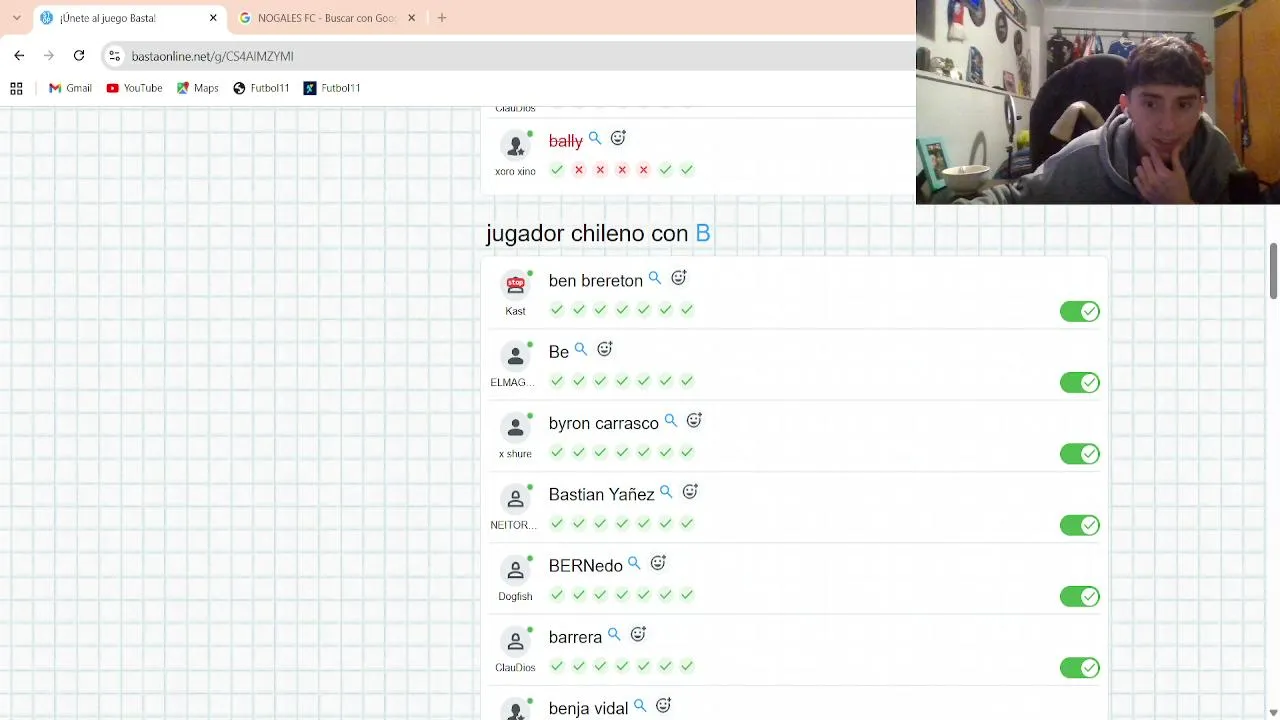Open emoji reaction for answer 'Be'
Screen dimensions: 1280x720
pyautogui.click(x=605, y=348)
